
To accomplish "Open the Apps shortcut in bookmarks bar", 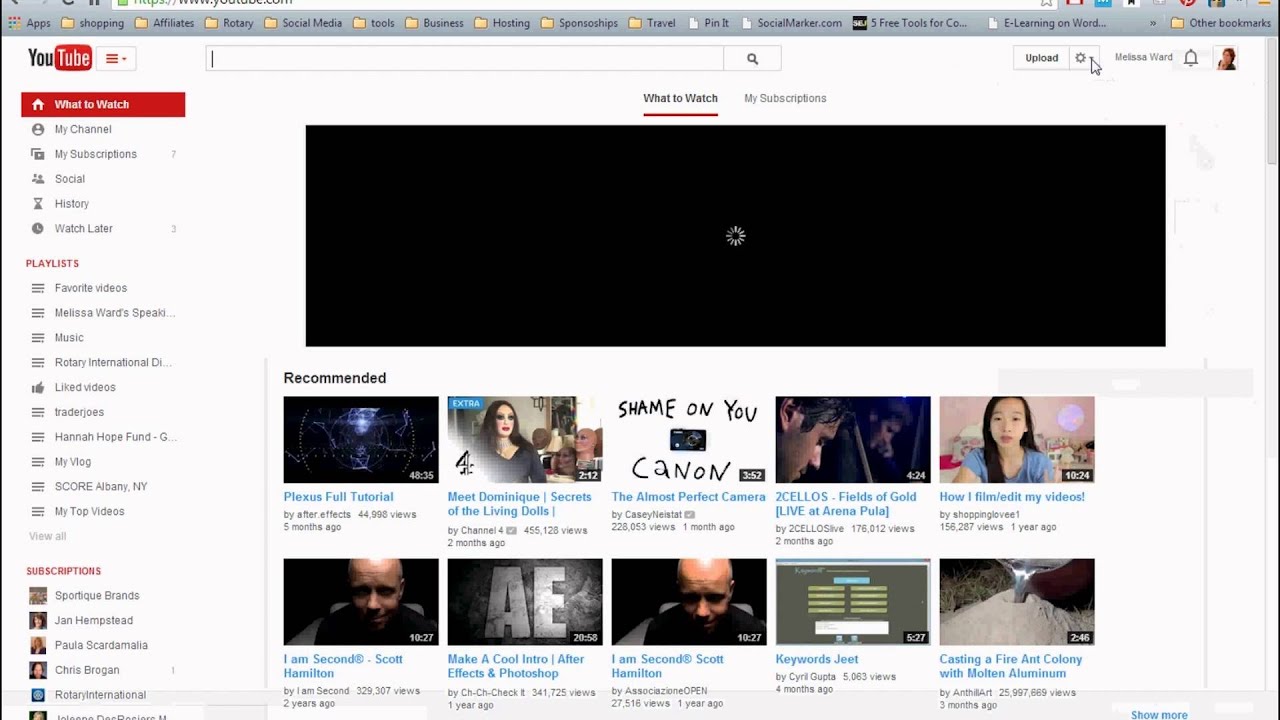I will 29,23.
